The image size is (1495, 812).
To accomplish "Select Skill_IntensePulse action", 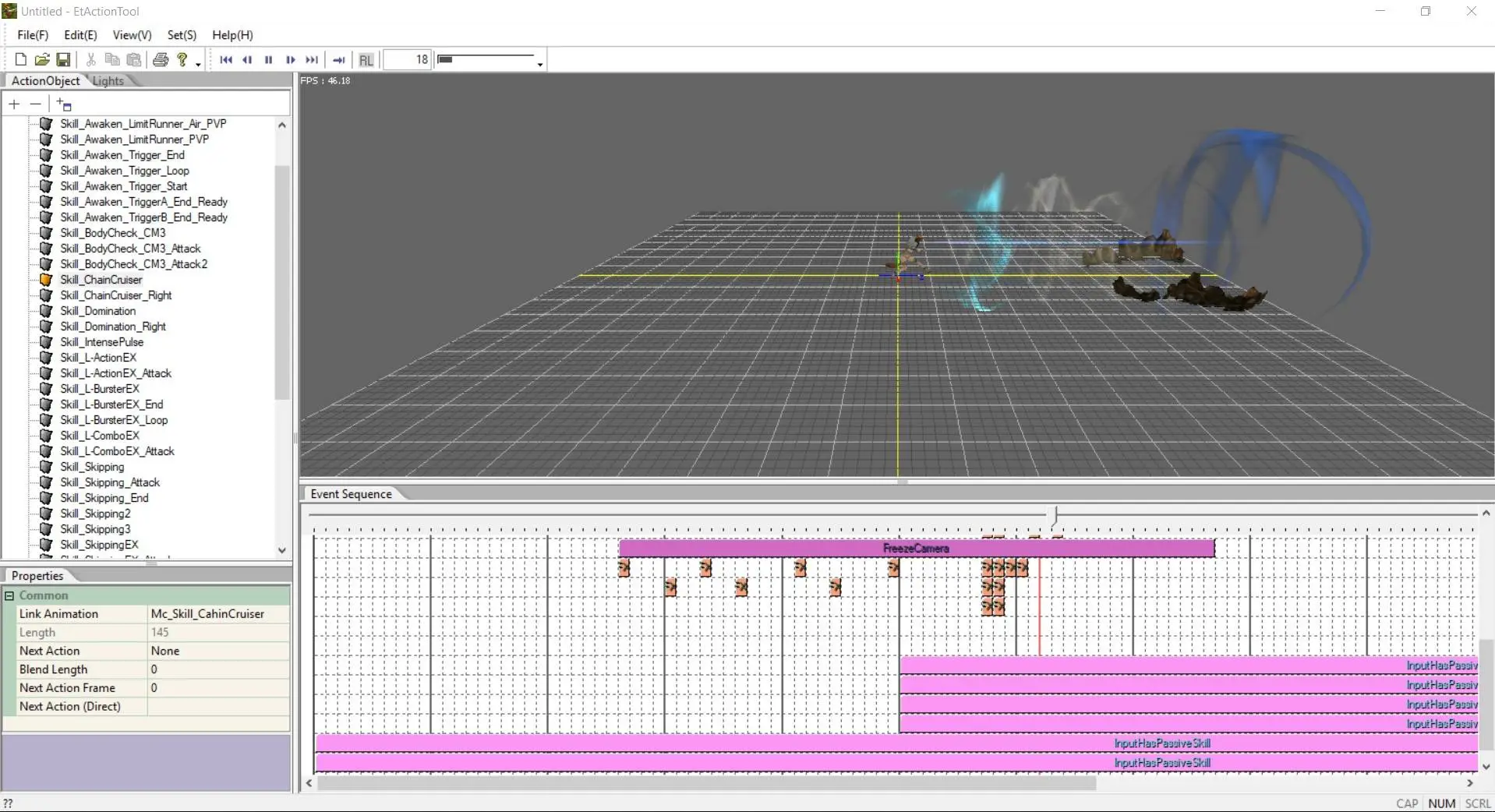I will [x=102, y=342].
